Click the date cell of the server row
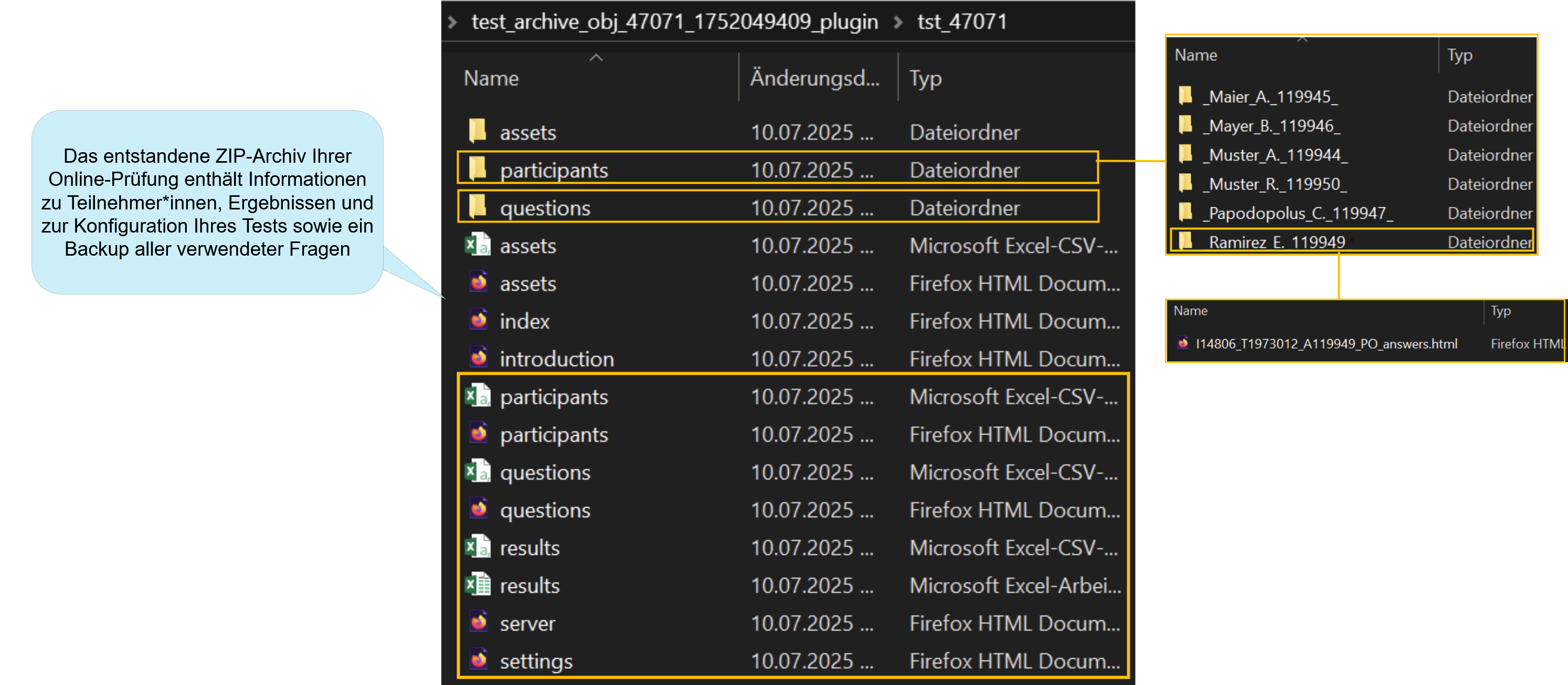The width and height of the screenshot is (1568, 685). [x=811, y=623]
